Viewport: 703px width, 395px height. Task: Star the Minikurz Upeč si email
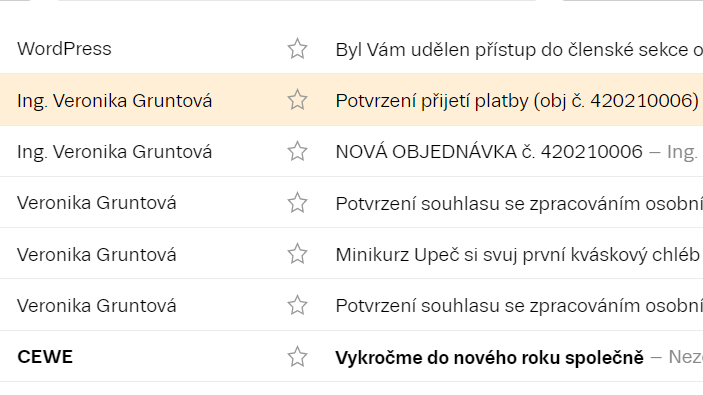(x=297, y=254)
